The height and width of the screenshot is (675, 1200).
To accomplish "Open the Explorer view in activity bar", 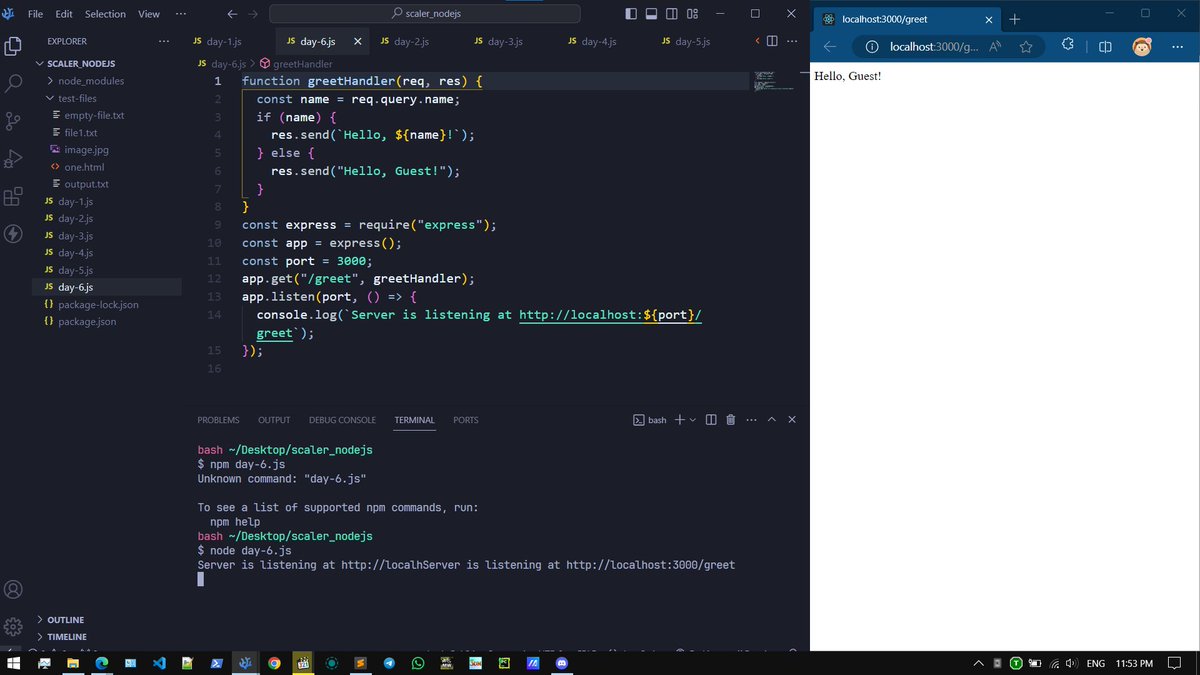I will (x=13, y=46).
